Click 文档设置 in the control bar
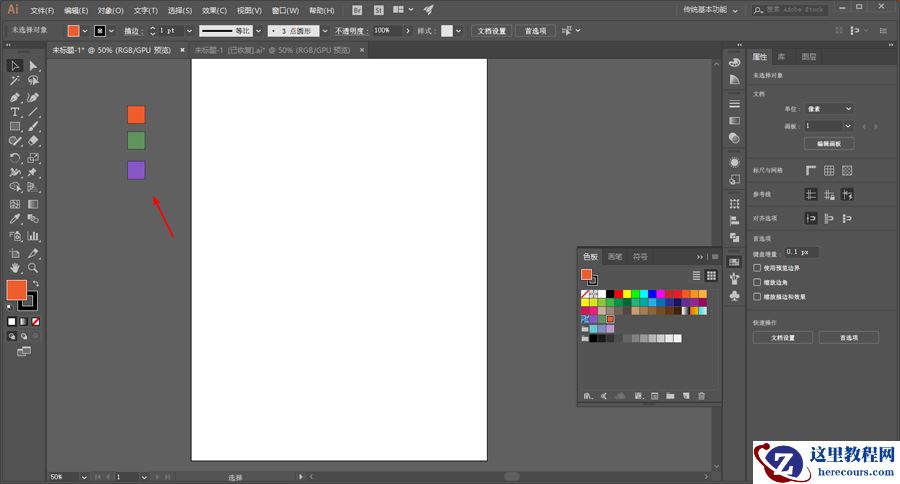 click(491, 31)
